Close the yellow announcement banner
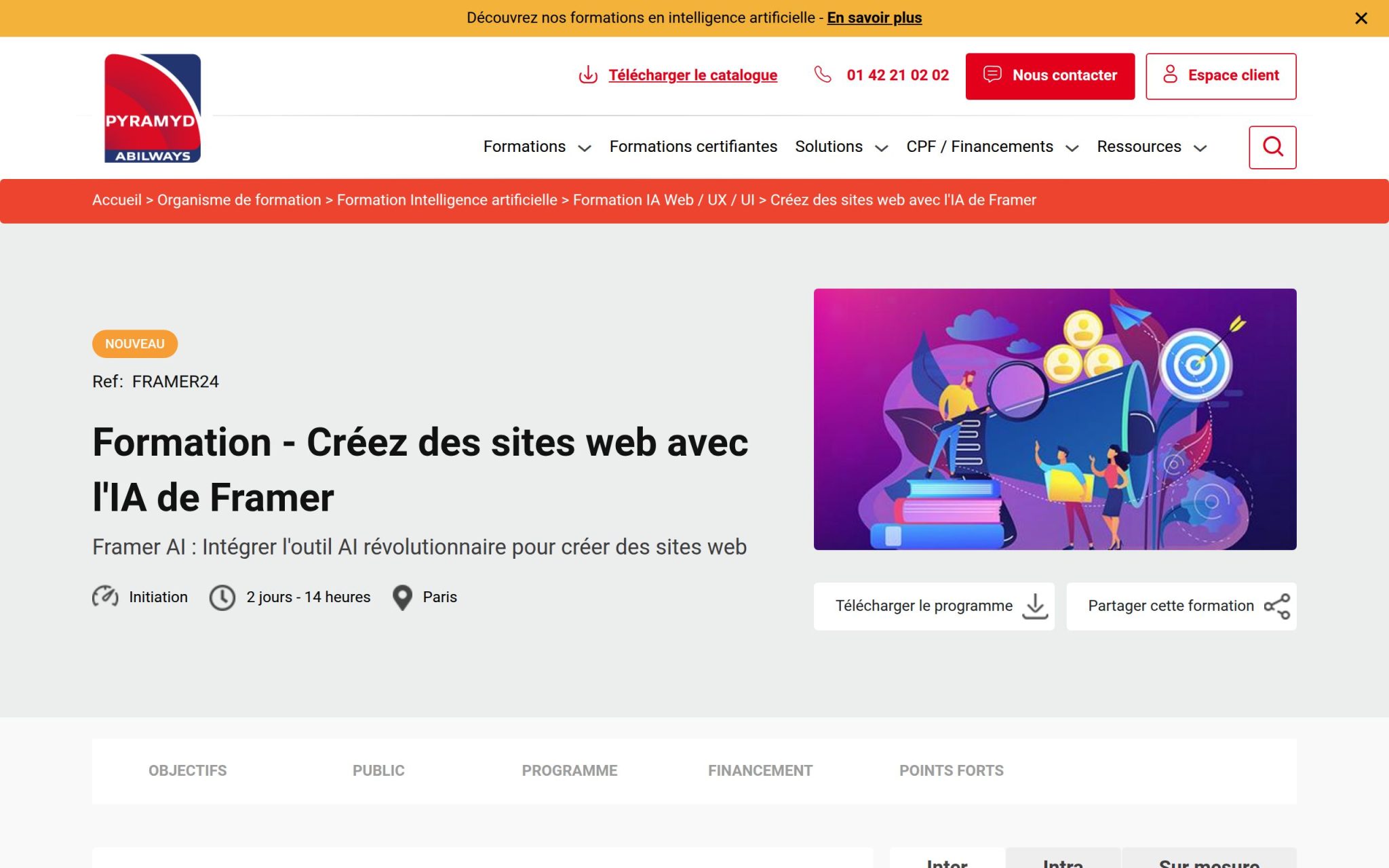Viewport: 1389px width, 868px height. (1361, 18)
